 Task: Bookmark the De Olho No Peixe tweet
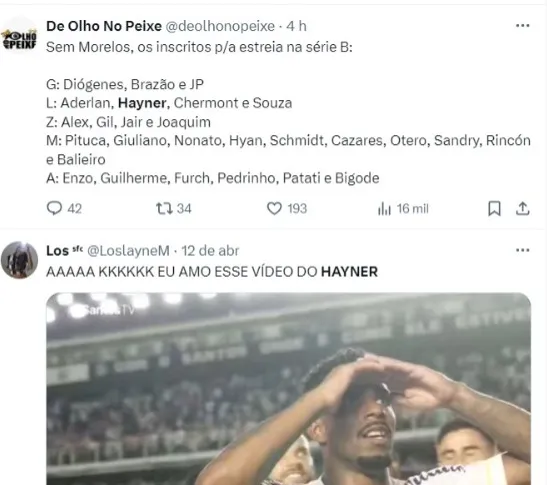pos(494,209)
